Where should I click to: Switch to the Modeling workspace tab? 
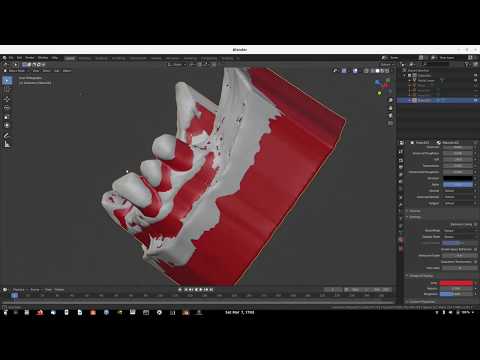(85, 58)
